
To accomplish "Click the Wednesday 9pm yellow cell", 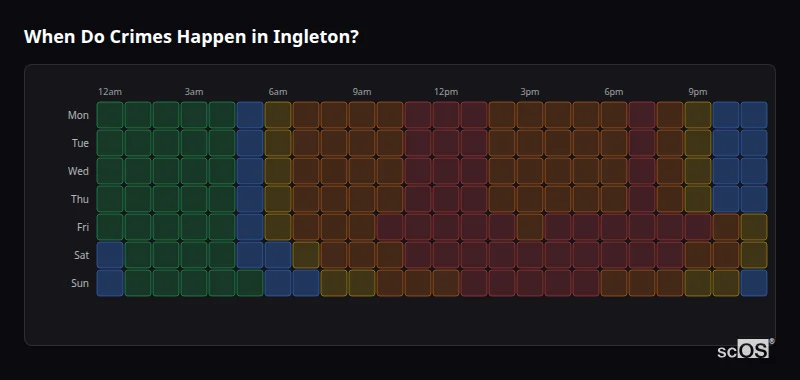I will pyautogui.click(x=698, y=171).
